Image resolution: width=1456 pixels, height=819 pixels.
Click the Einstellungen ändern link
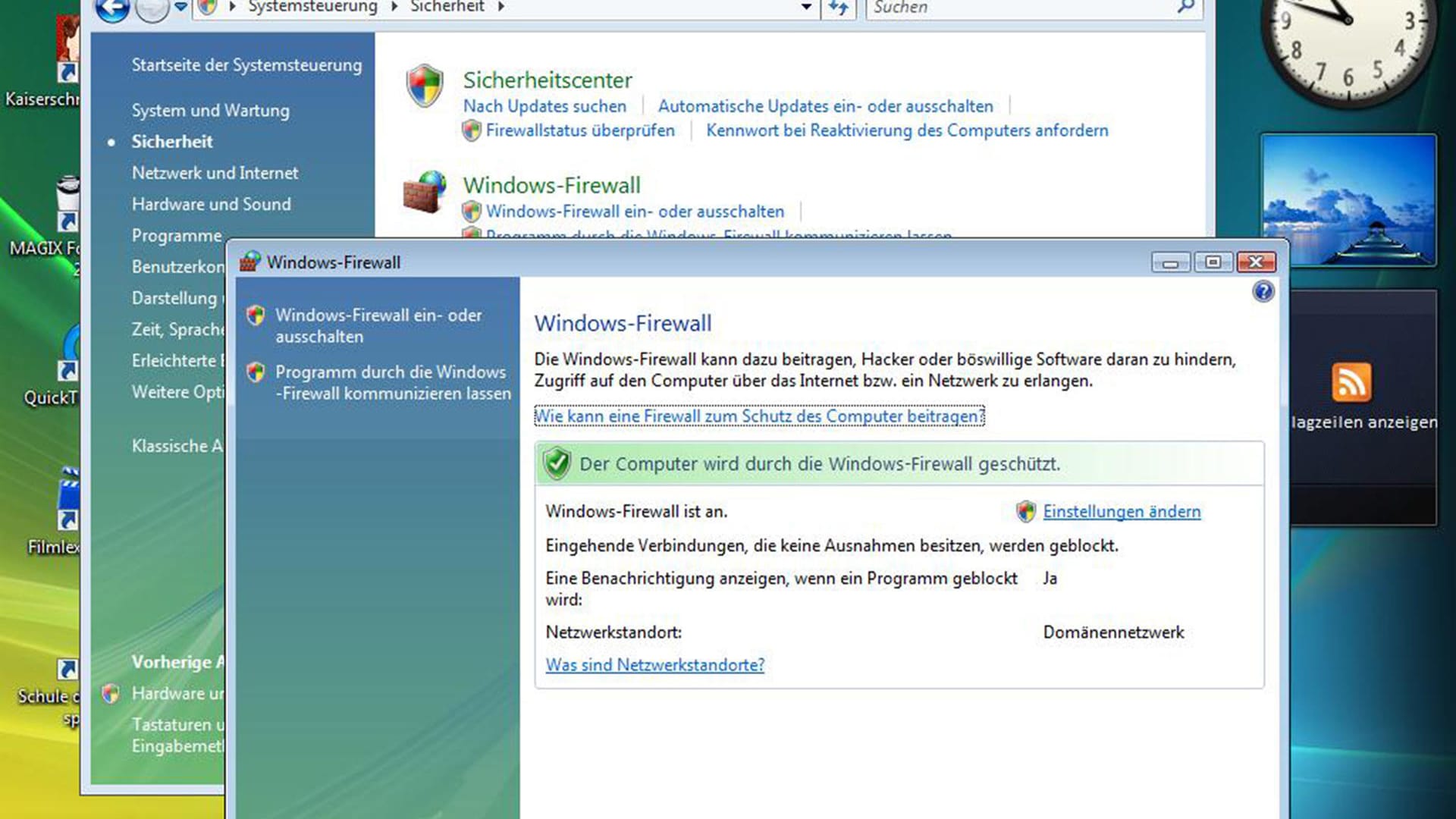[x=1121, y=512]
